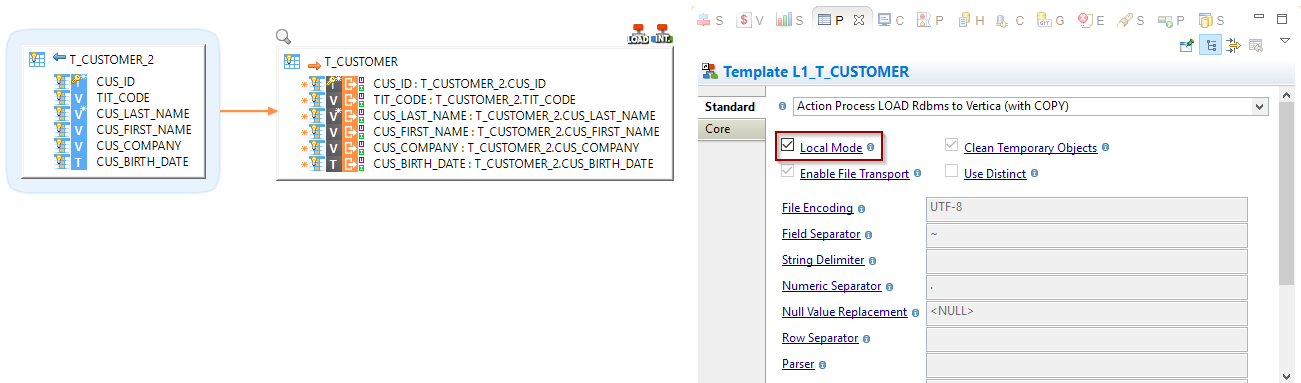Click the Clean Temporary Objects link
Image resolution: width=1301 pixels, height=383 pixels.
1030,148
